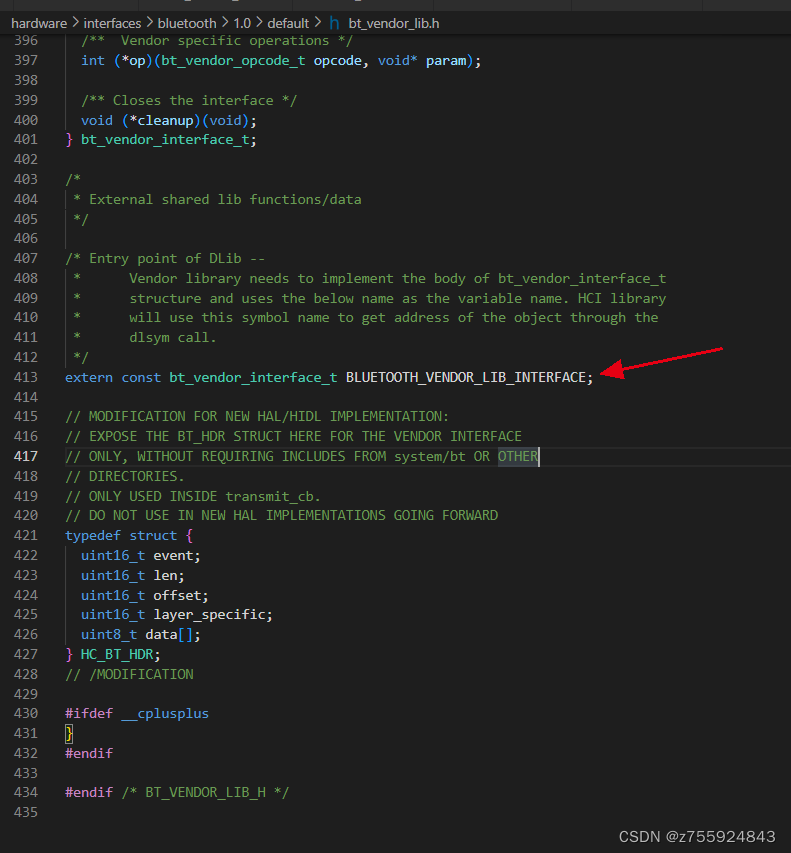Click the 'interfaces' breadcrumb segment
Viewport: 791px width, 853px height.
coord(112,23)
